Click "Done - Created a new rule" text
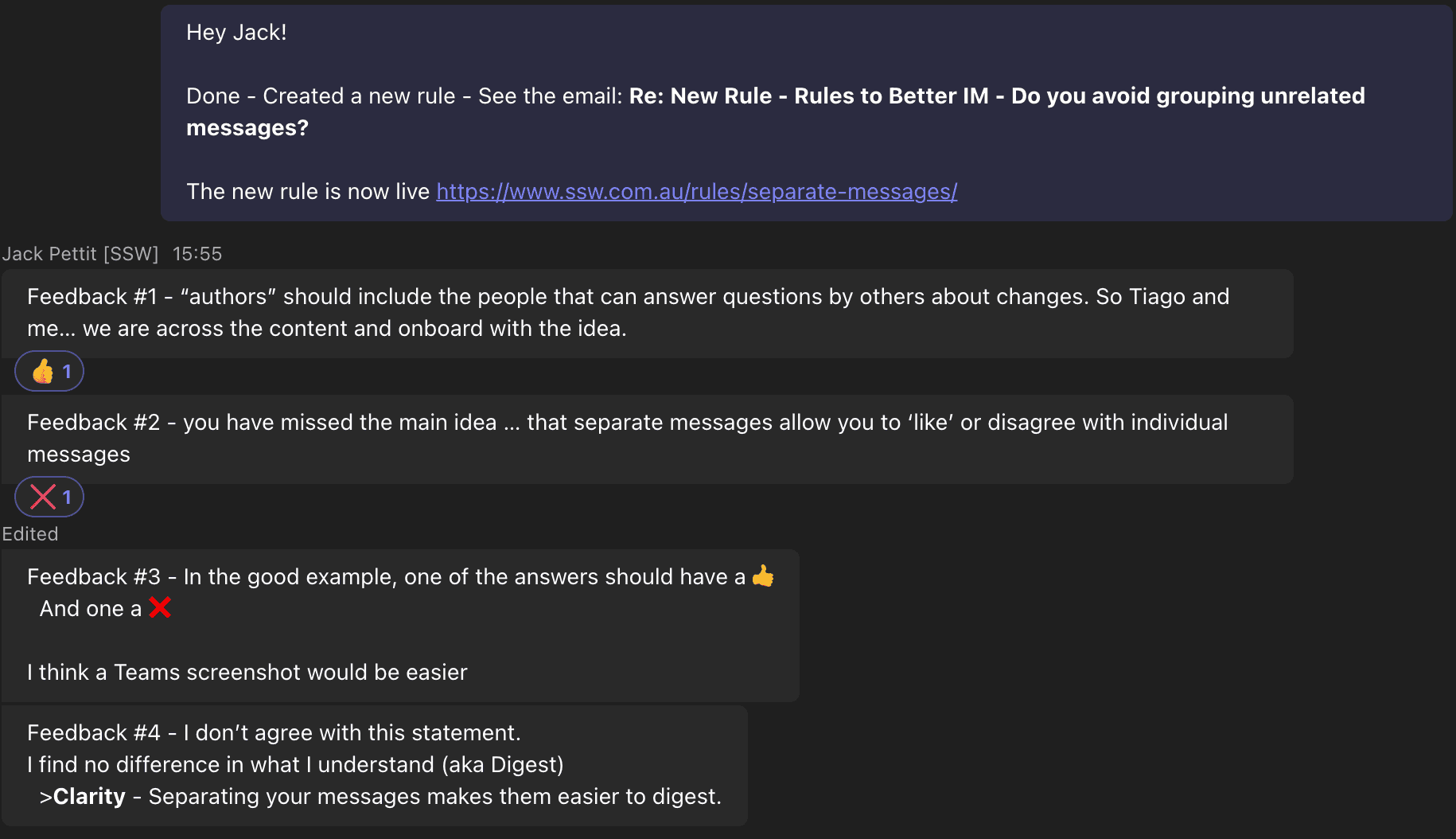Viewport: 1456px width, 839px height. (321, 96)
